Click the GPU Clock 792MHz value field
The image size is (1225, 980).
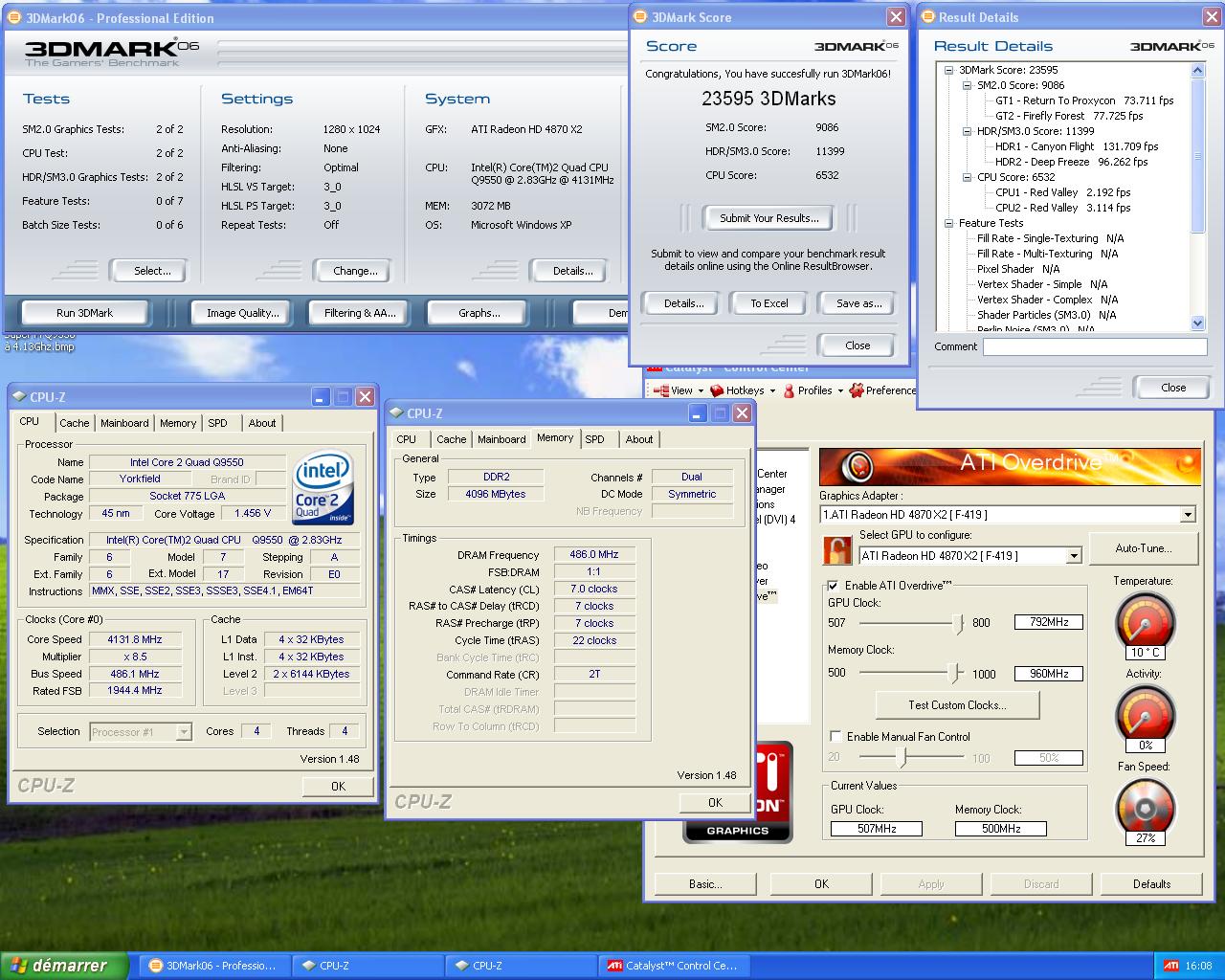click(1049, 622)
